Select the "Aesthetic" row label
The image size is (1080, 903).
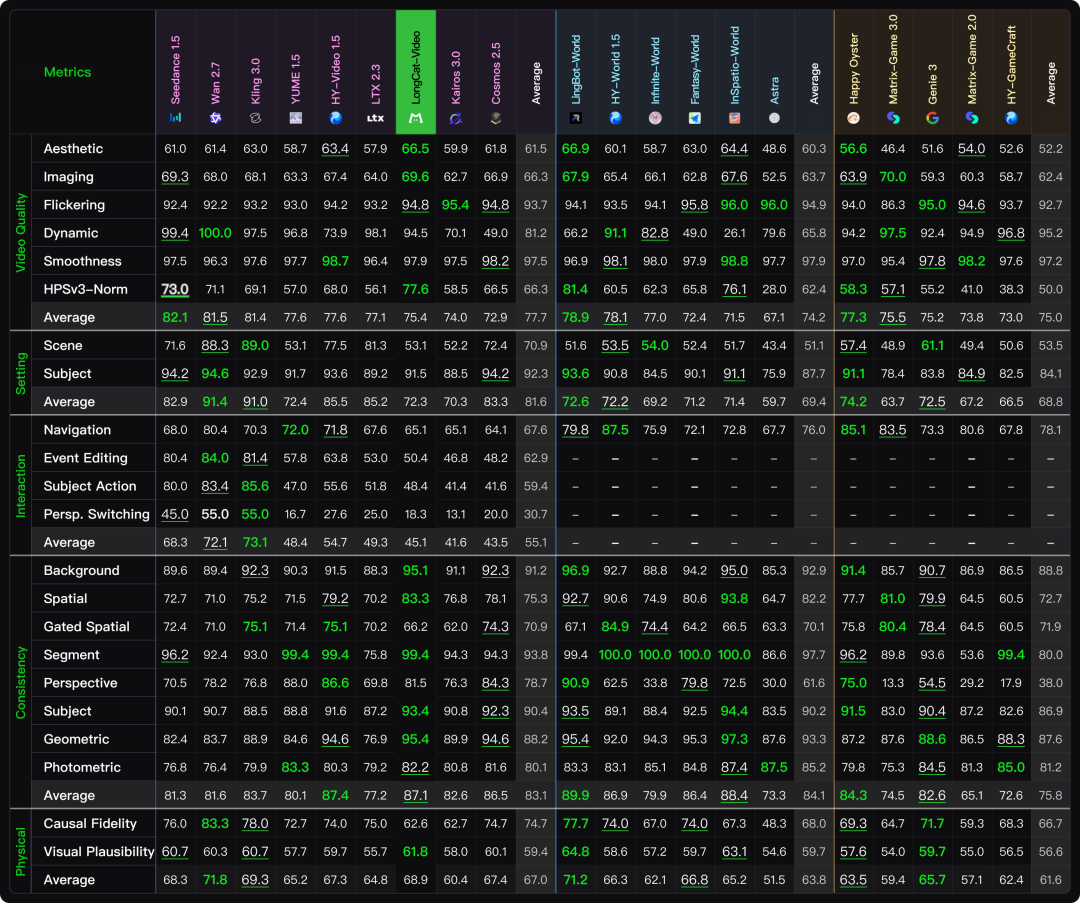point(73,149)
